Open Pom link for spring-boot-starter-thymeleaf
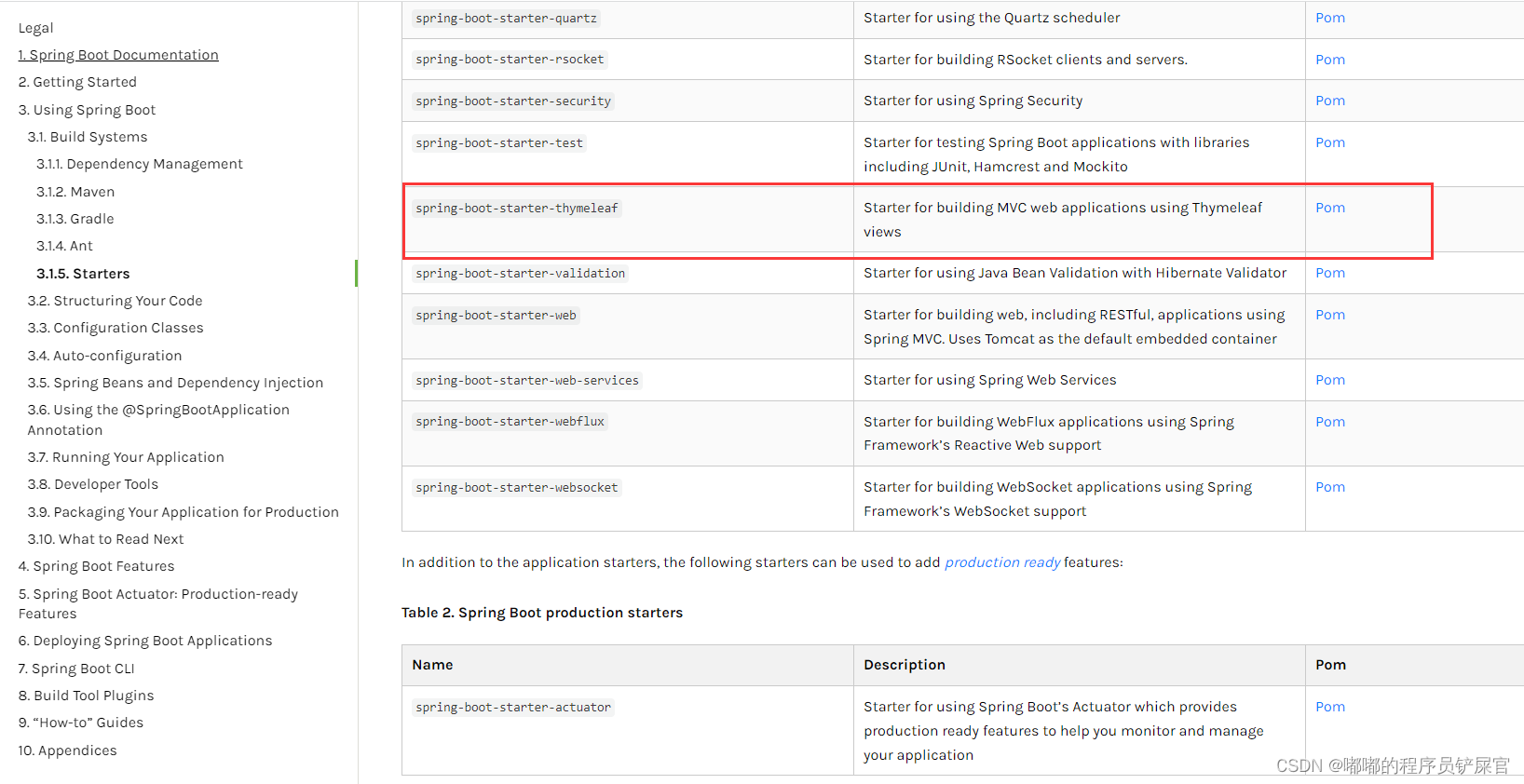The image size is (1524, 784). coord(1330,208)
